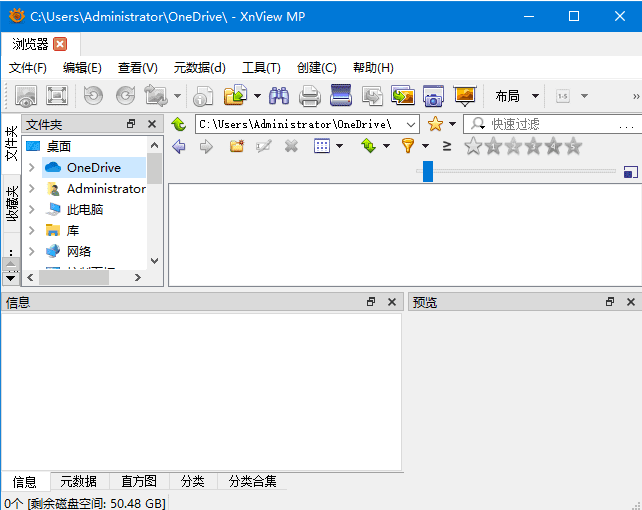This screenshot has height=510, width=642.
Task: Filter by unrated star
Action: (x=473, y=146)
